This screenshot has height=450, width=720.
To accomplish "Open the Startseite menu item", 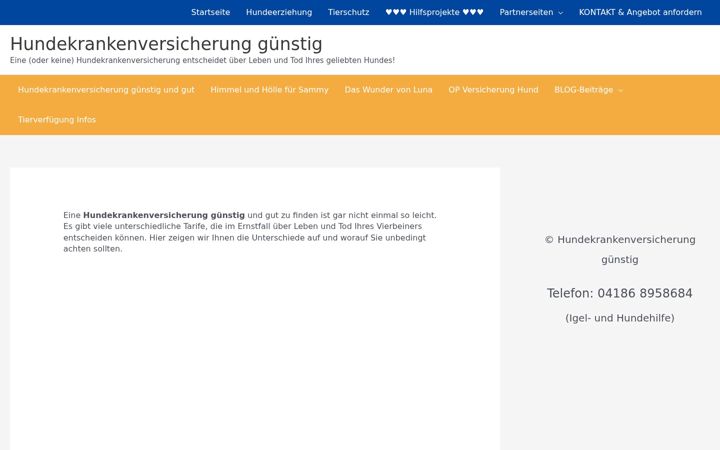I will tap(210, 12).
